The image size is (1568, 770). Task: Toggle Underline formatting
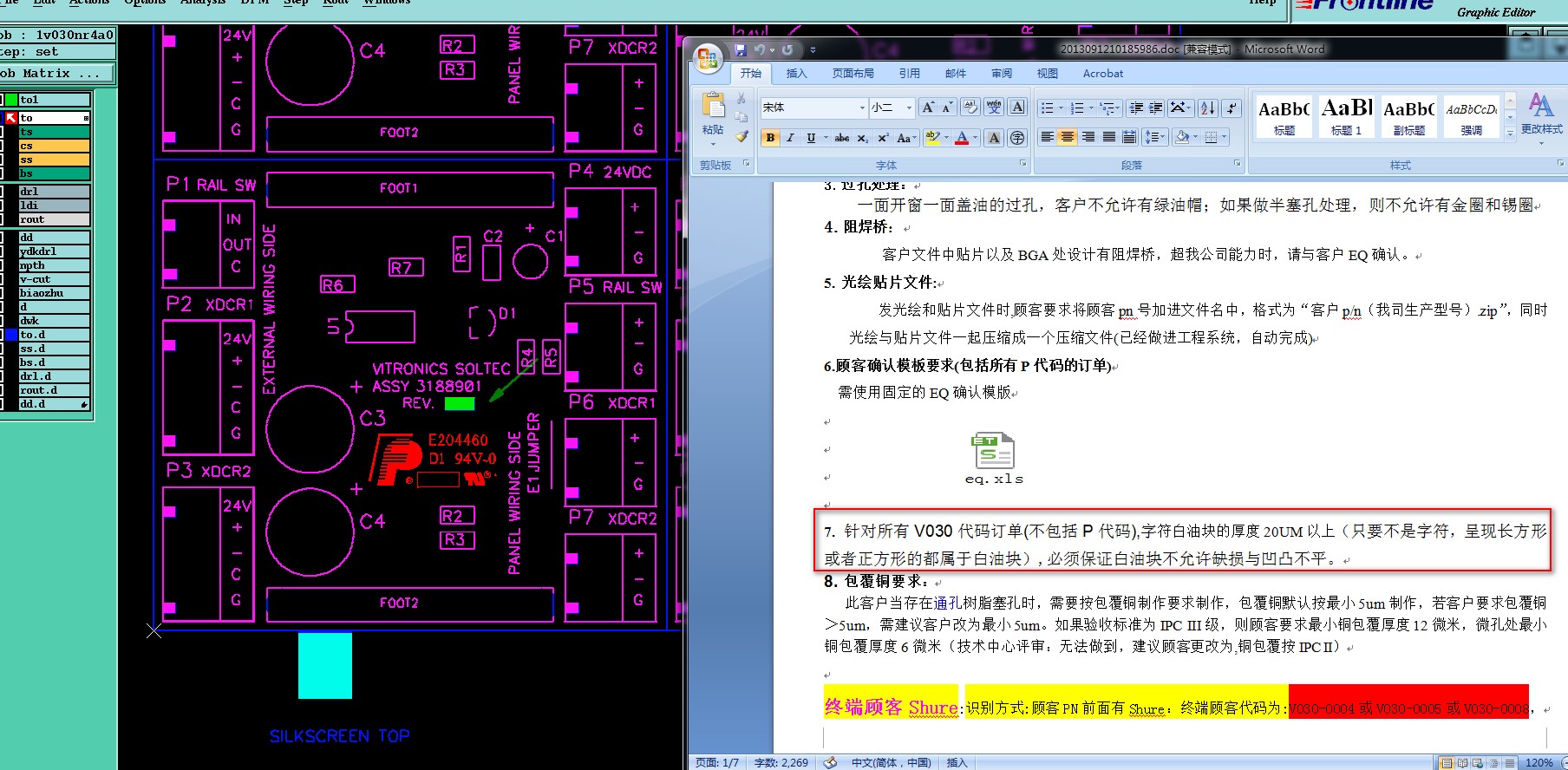(x=811, y=138)
